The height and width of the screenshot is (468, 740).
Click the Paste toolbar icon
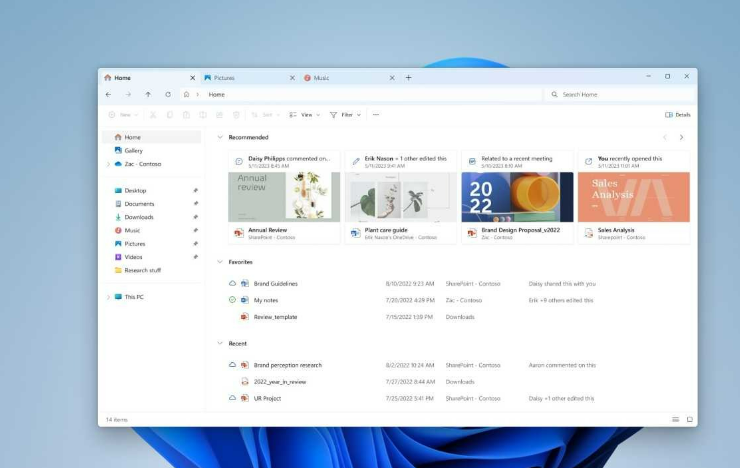[186, 115]
